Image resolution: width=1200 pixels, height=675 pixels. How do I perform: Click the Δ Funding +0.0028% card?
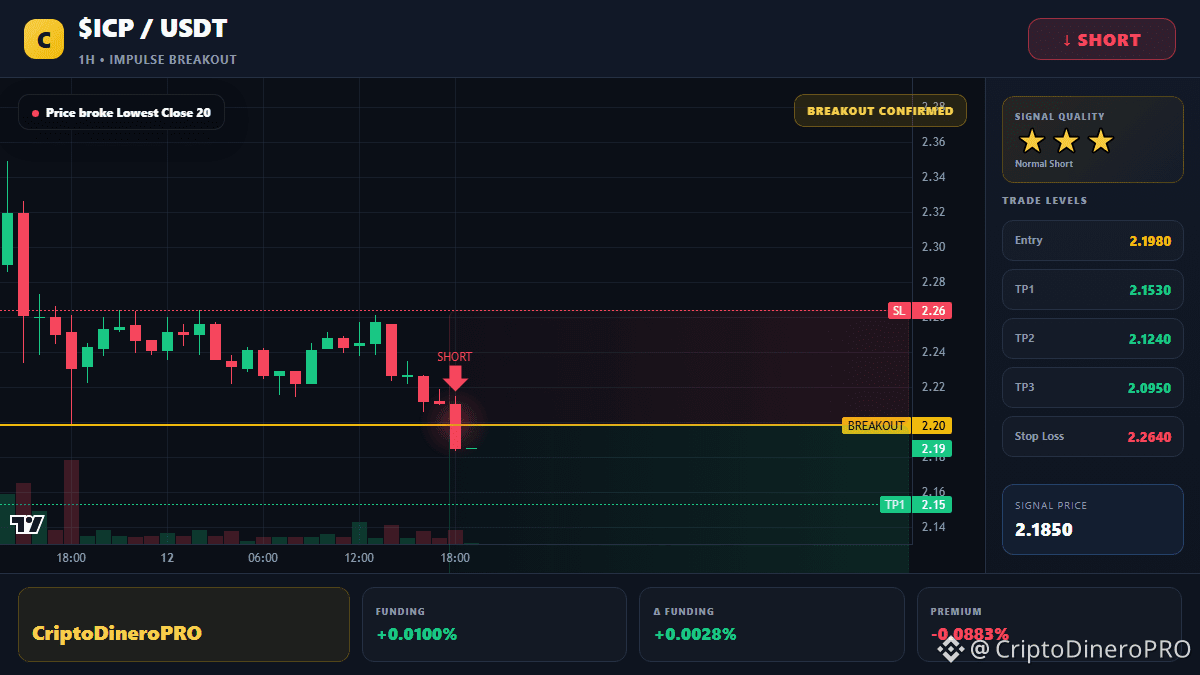pos(772,624)
